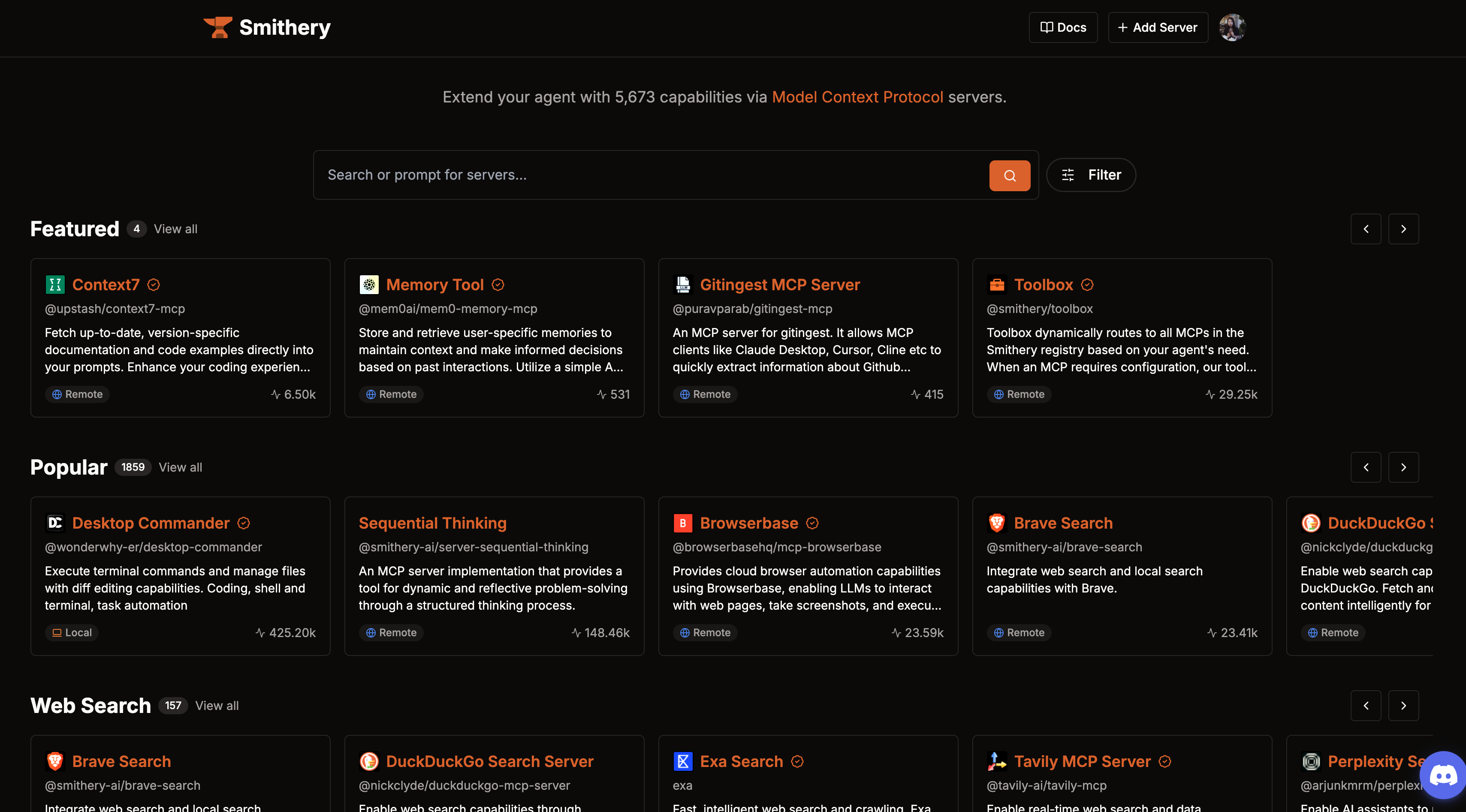This screenshot has height=812, width=1466.
Task: Click Desktop Commander usage count 425.20k
Action: click(x=286, y=633)
